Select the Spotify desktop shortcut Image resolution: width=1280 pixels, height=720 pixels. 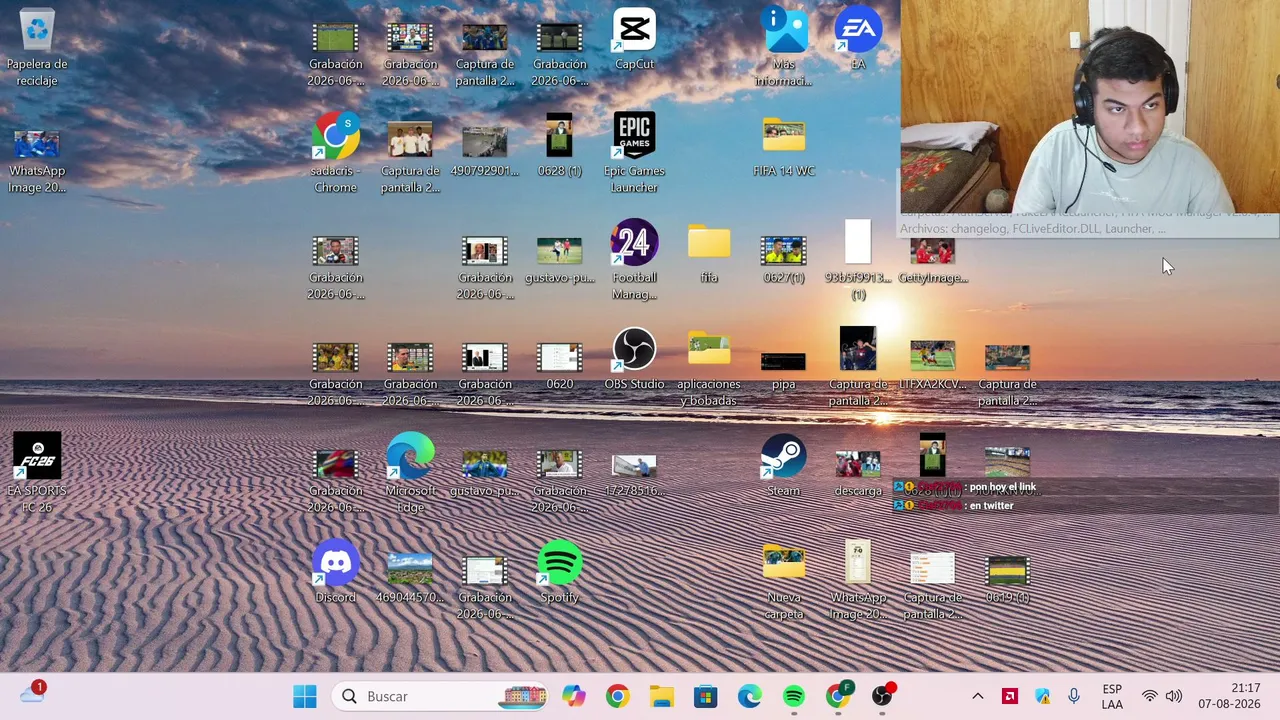[559, 573]
